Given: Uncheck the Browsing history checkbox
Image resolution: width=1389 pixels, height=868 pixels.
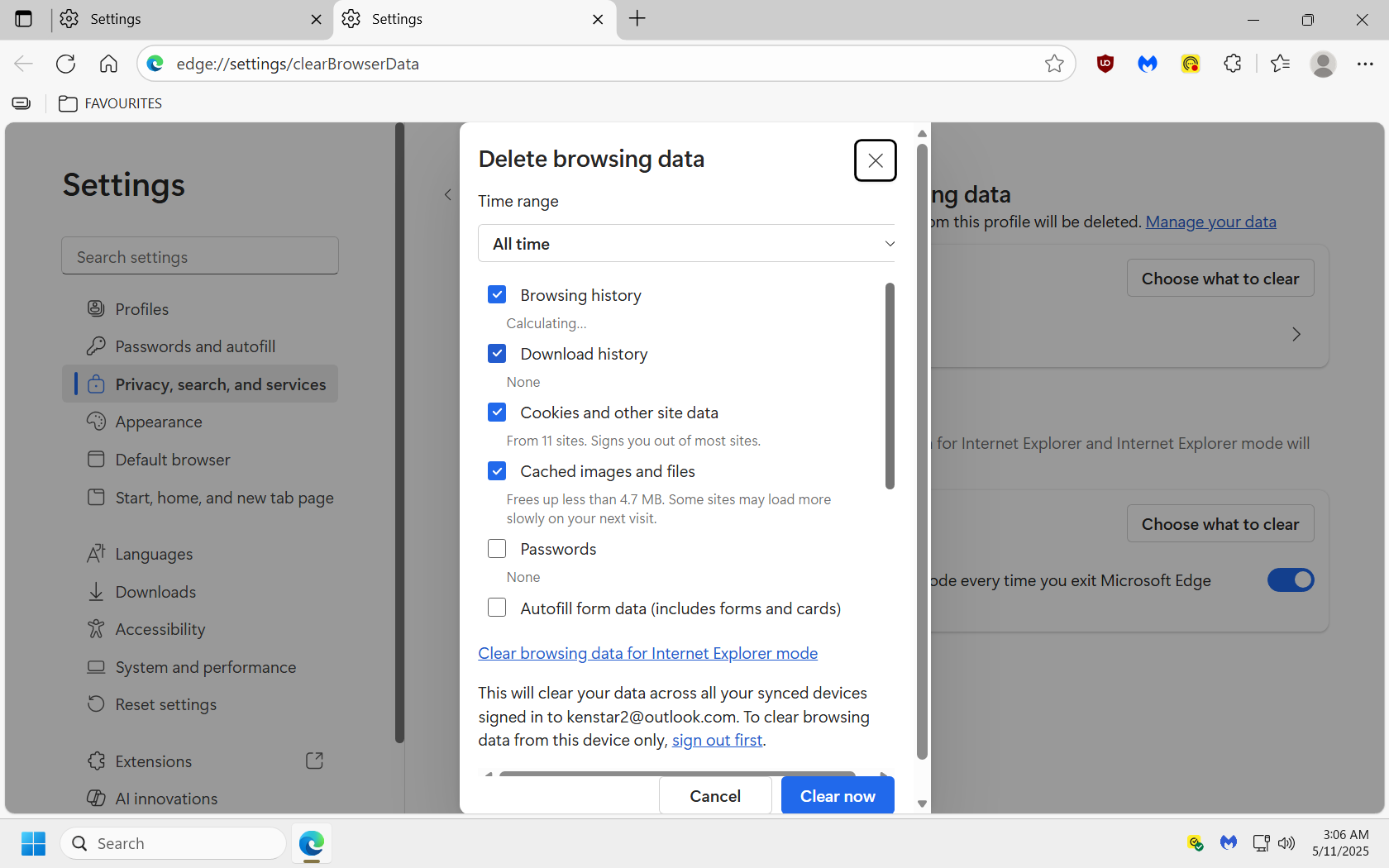Looking at the screenshot, I should (x=497, y=295).
